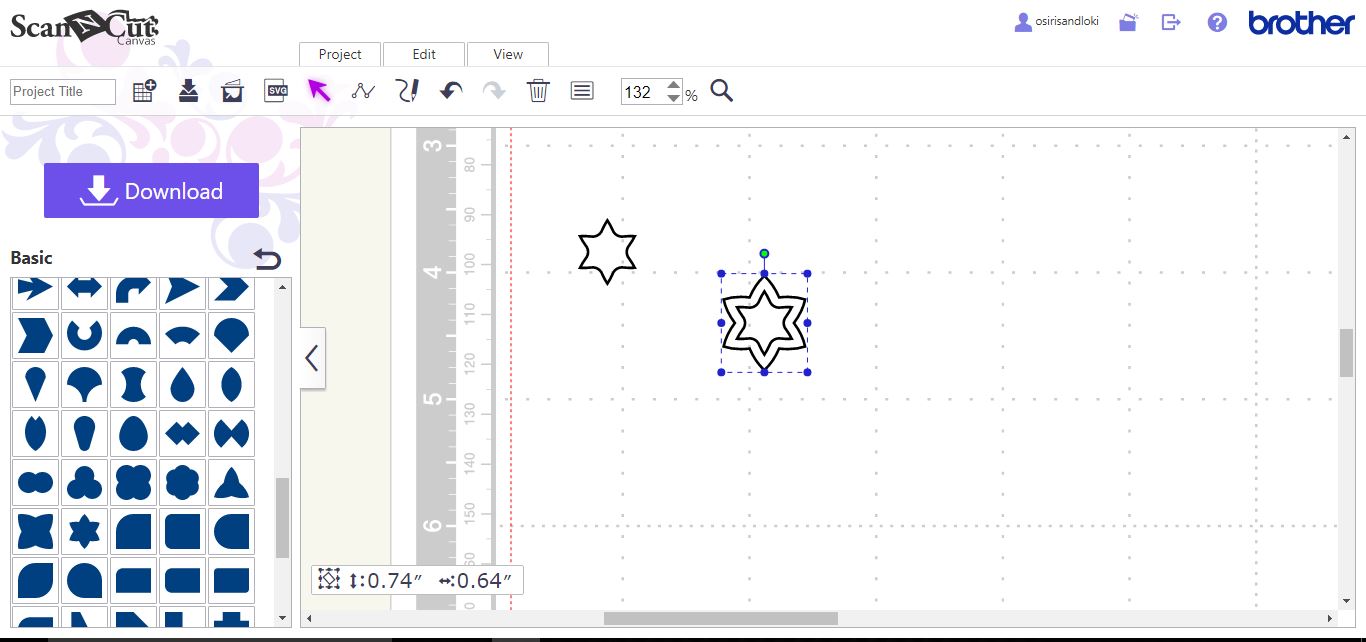
Task: Open the SVG import tool
Action: click(x=275, y=90)
